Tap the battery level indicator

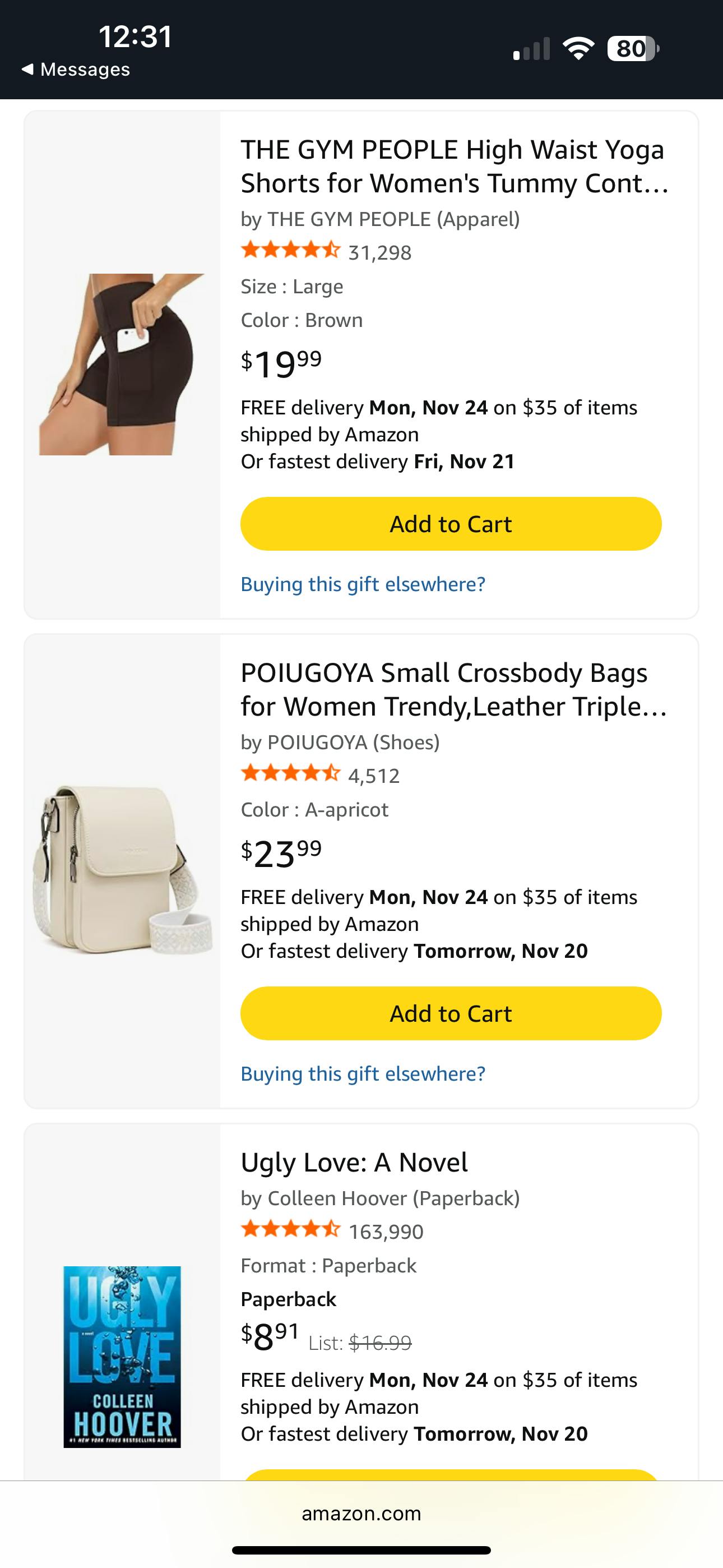[x=632, y=49]
